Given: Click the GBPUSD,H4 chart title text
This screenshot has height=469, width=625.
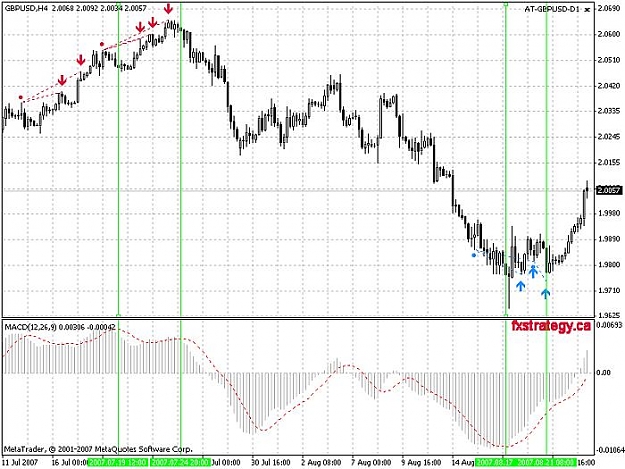Looking at the screenshot, I should [26, 8].
